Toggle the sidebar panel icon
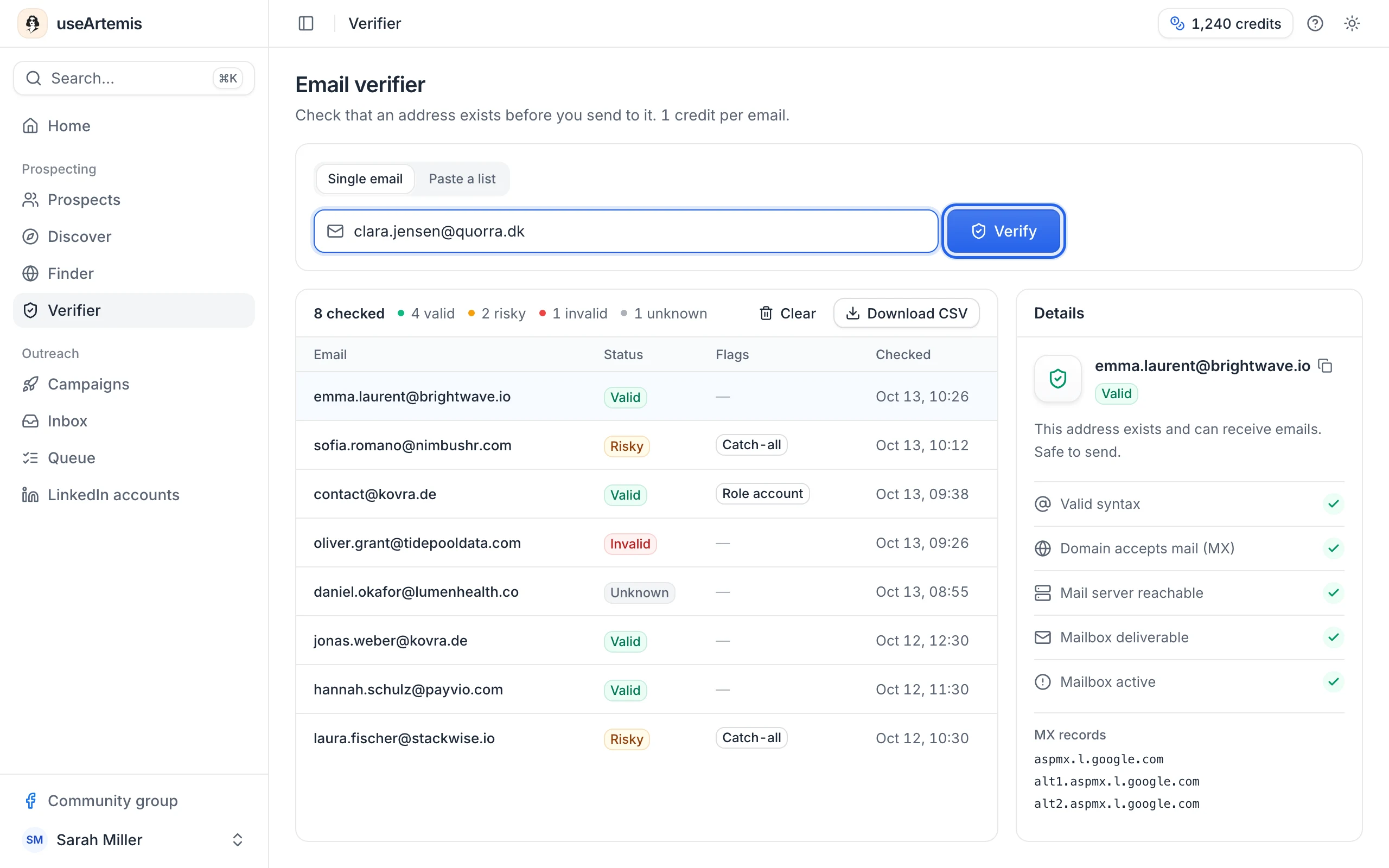Screen dimensions: 1389x868 306,23
